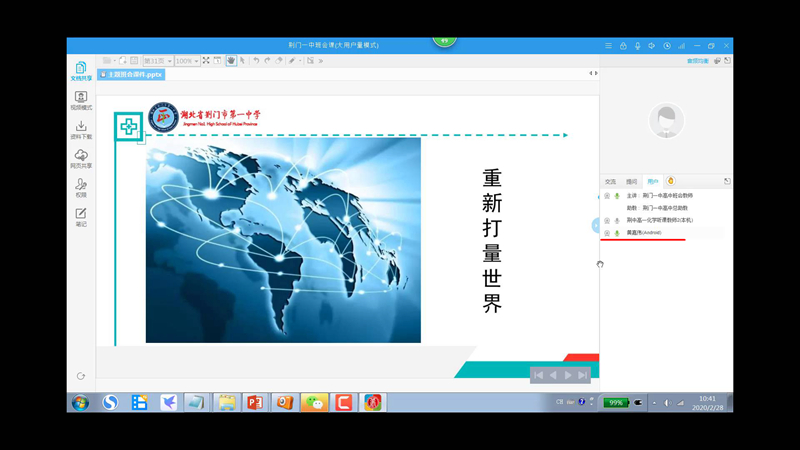Select the pen annotation tool
Image resolution: width=800 pixels, height=450 pixels.
coord(292,61)
